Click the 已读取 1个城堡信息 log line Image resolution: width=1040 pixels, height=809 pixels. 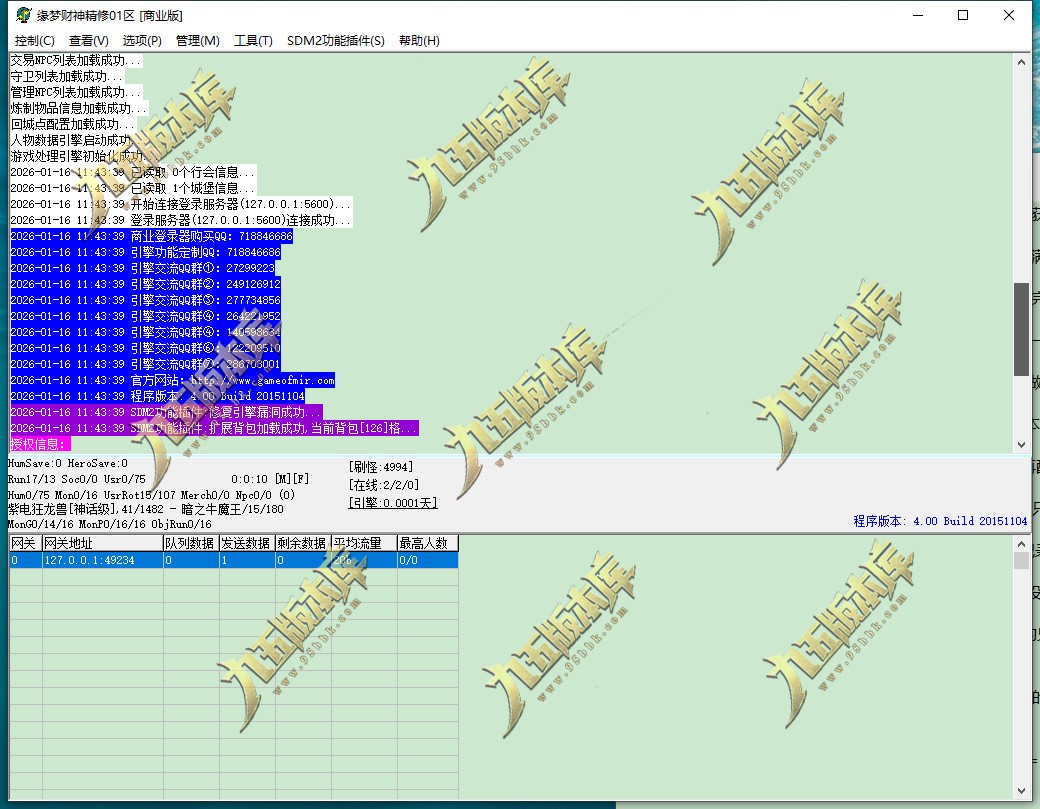[x=133, y=188]
